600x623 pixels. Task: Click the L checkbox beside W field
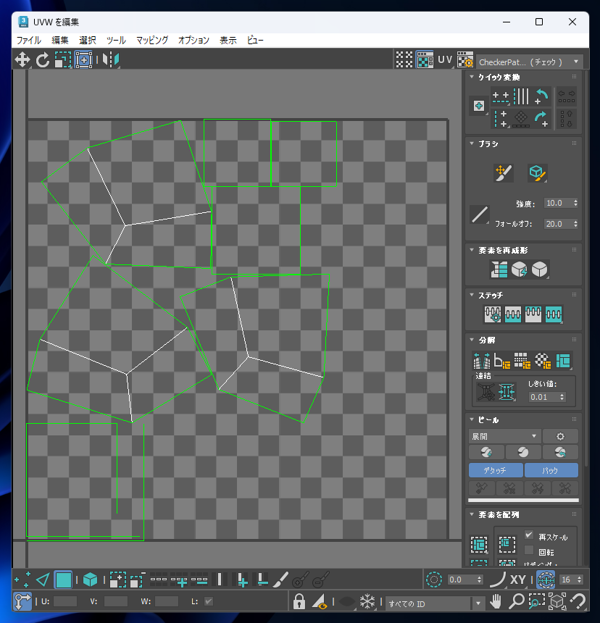point(208,602)
